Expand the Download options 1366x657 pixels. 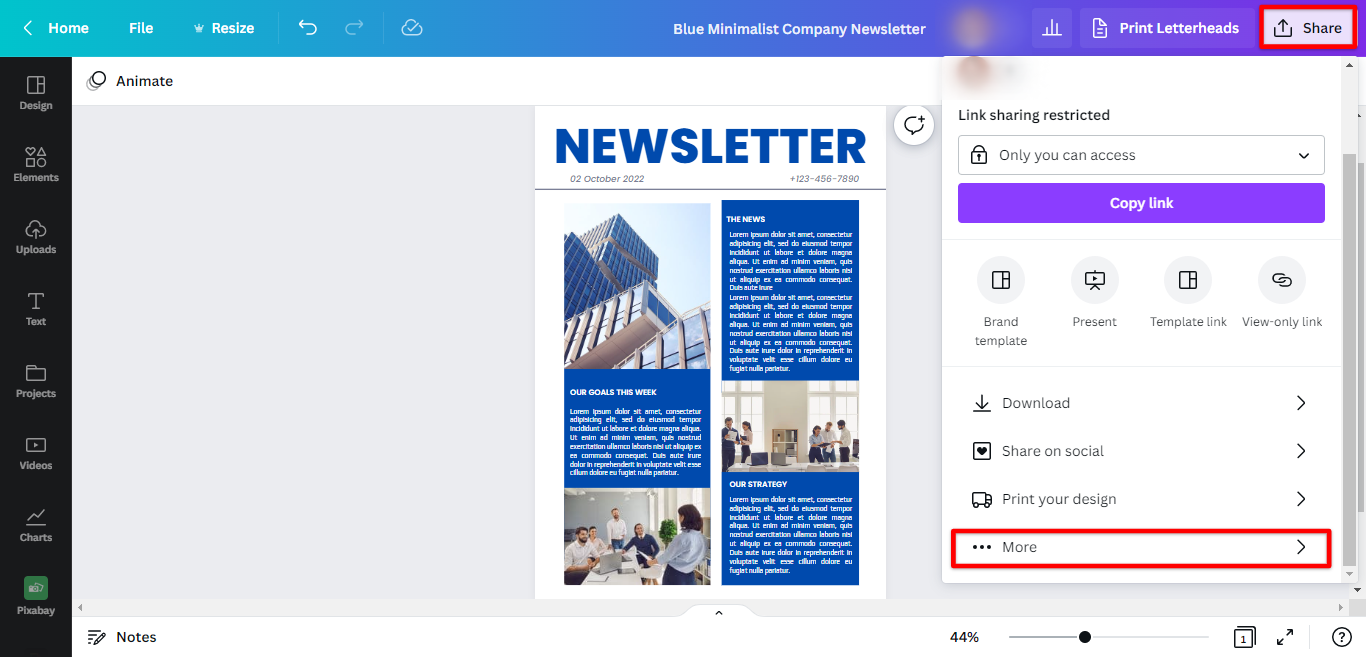[1141, 402]
